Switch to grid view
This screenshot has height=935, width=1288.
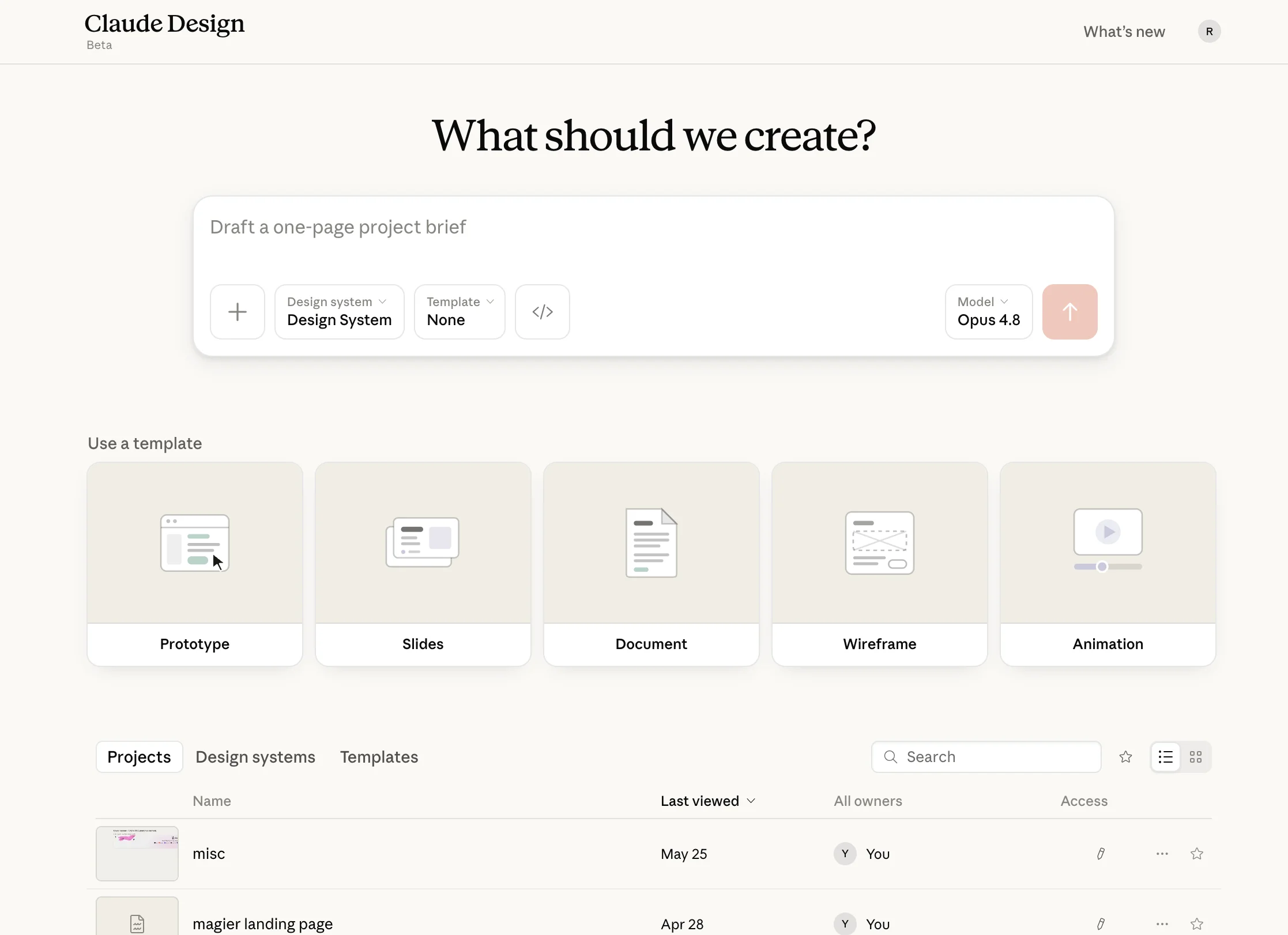coord(1196,757)
